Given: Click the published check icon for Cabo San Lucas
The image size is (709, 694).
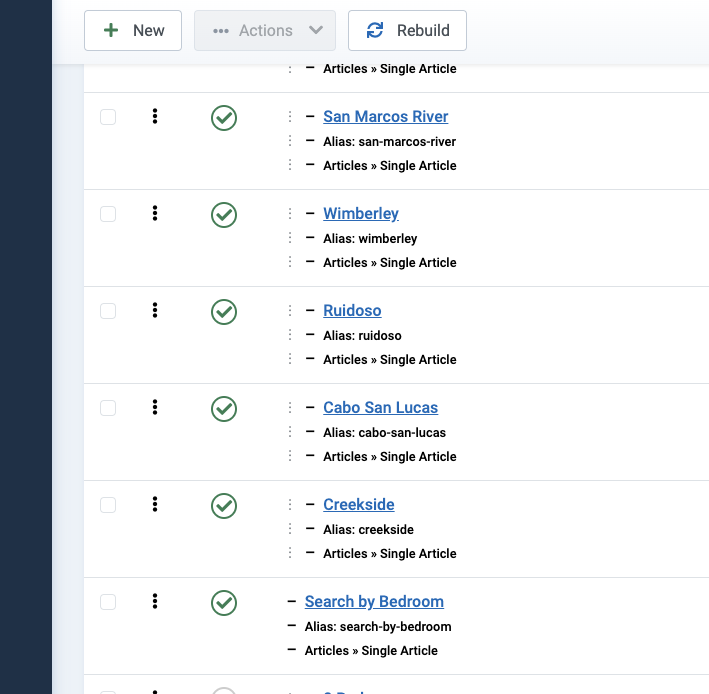Looking at the screenshot, I should (x=224, y=409).
